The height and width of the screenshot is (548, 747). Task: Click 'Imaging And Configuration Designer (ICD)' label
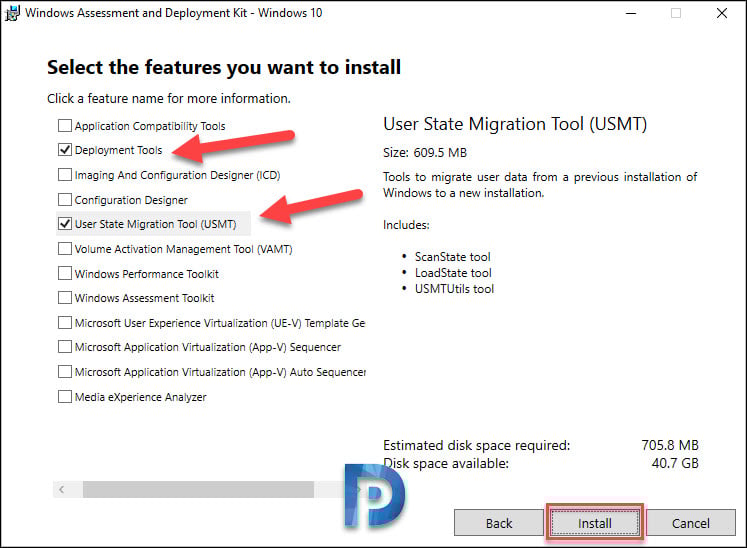tap(177, 175)
